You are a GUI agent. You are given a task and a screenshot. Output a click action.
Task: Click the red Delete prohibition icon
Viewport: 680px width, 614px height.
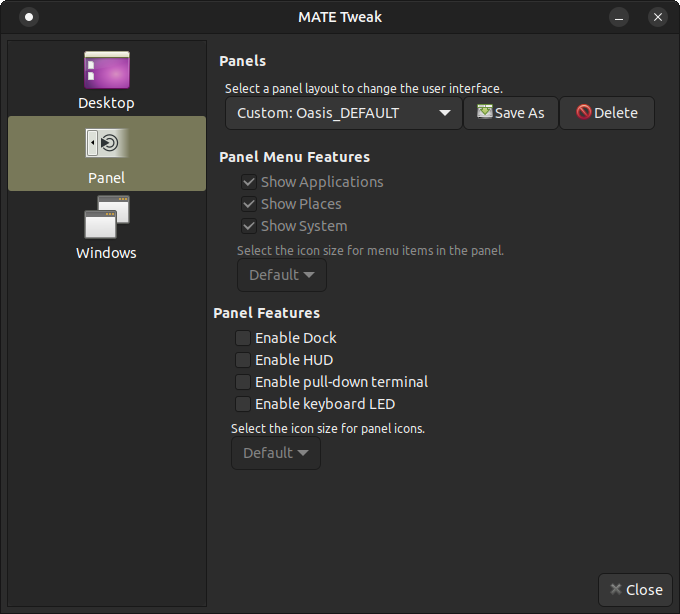tap(584, 113)
